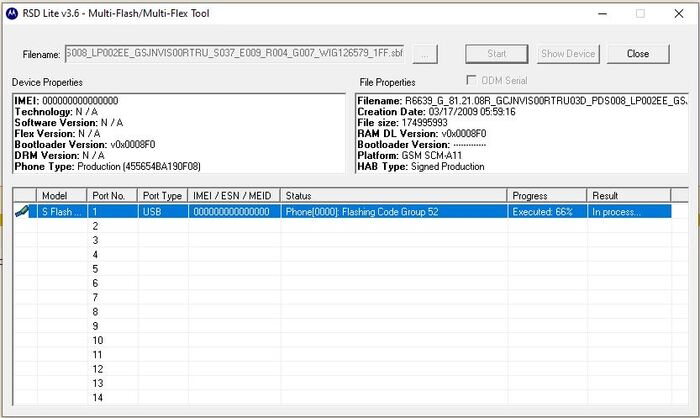Click the Progress column header
The width and height of the screenshot is (700, 418).
pyautogui.click(x=547, y=196)
